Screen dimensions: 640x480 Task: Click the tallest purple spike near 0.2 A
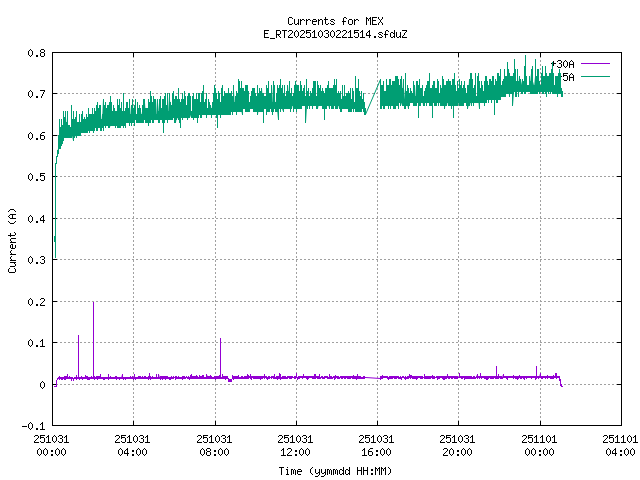(x=93, y=305)
